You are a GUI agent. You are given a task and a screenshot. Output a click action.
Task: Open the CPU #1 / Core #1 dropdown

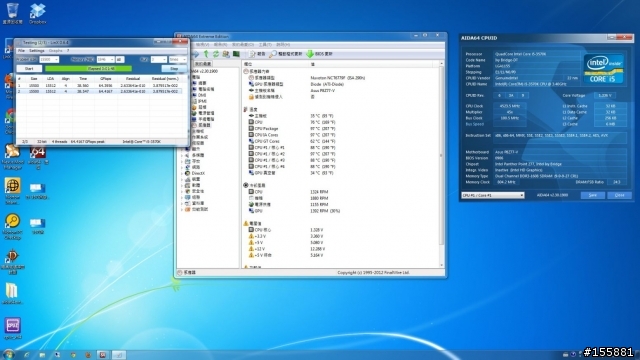click(493, 196)
